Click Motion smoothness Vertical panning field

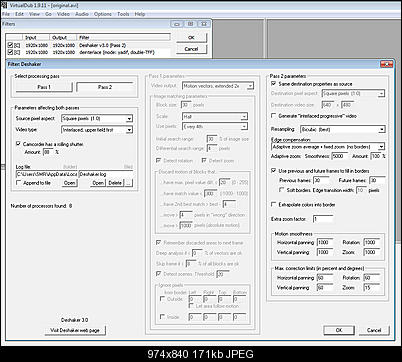click(x=325, y=252)
